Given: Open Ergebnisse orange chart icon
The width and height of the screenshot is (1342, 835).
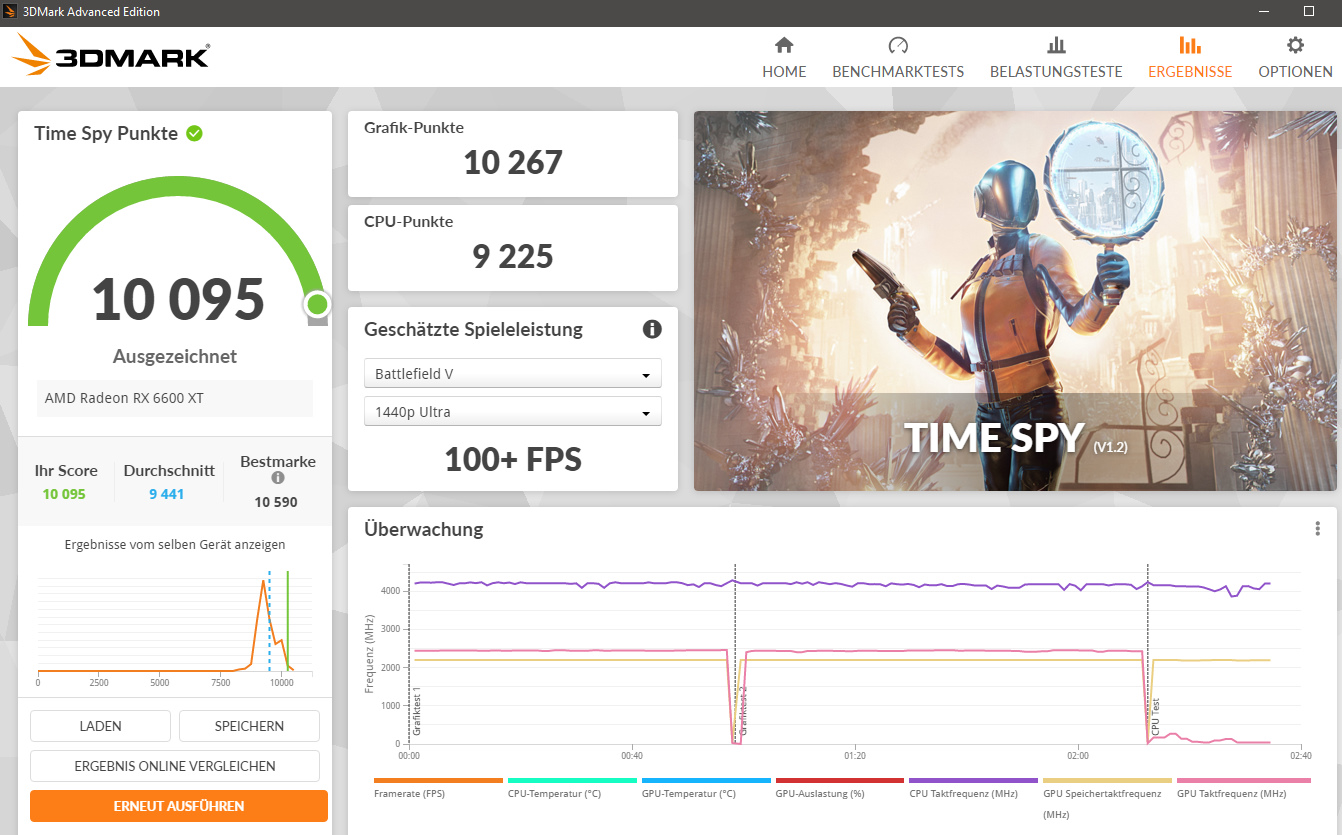Looking at the screenshot, I should [x=1190, y=46].
